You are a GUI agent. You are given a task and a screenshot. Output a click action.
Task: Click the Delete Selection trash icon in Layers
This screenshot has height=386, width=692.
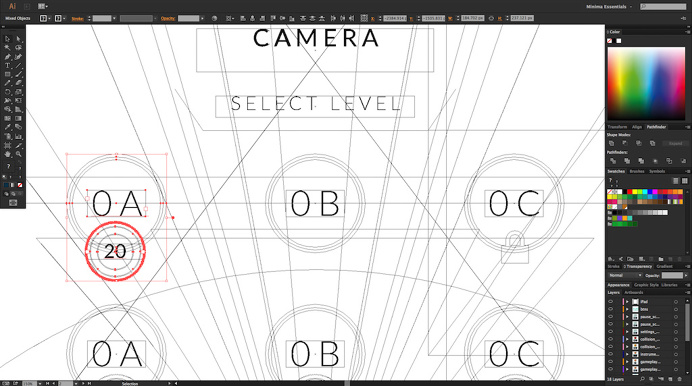(x=680, y=379)
